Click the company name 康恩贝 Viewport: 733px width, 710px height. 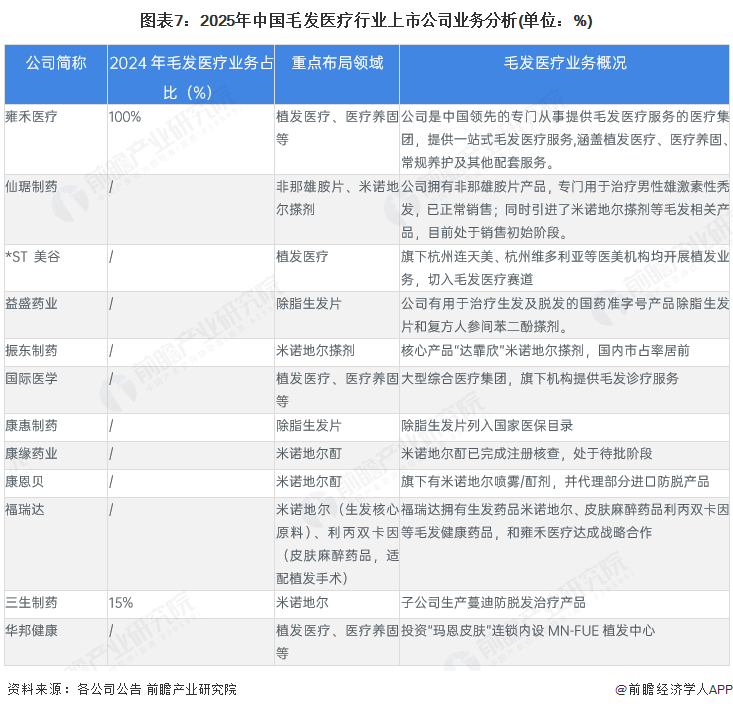coord(25,481)
